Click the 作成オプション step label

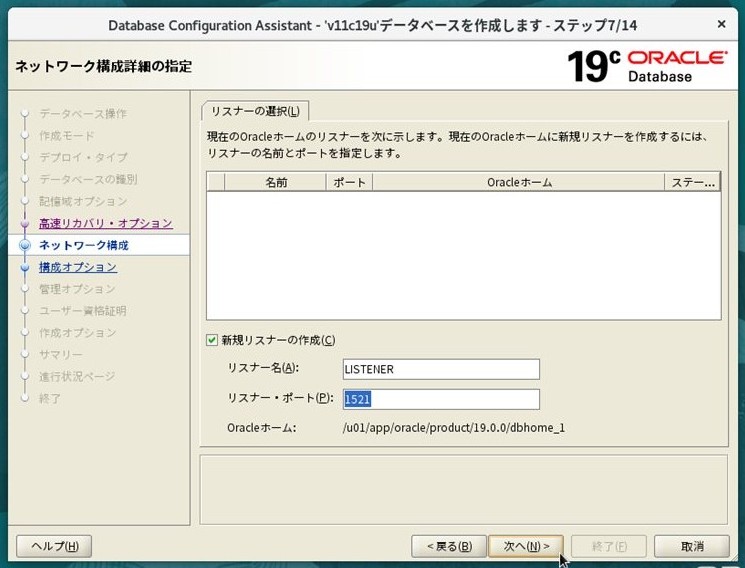coord(77,332)
